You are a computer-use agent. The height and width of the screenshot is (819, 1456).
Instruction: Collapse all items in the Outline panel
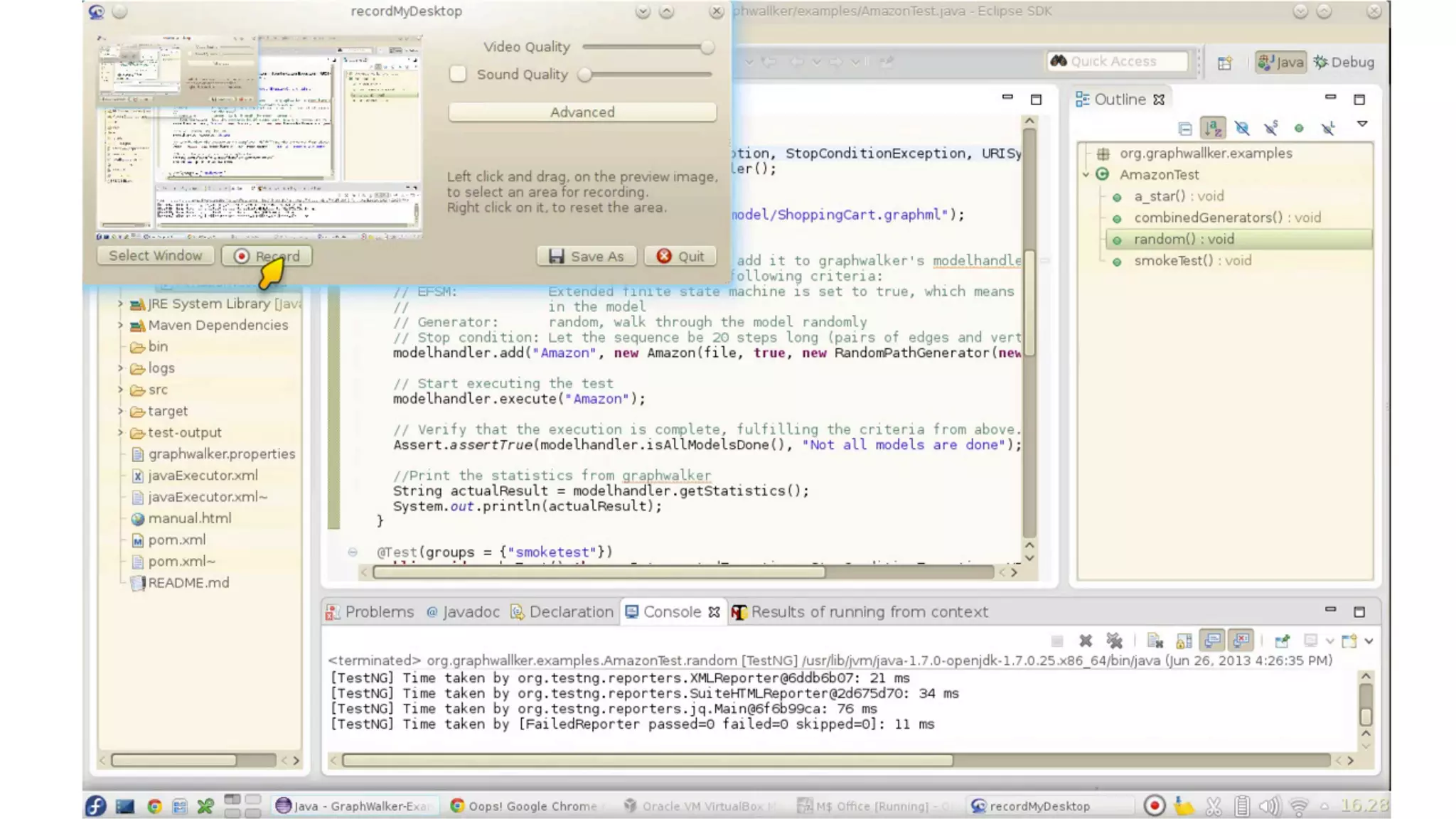pyautogui.click(x=1184, y=129)
